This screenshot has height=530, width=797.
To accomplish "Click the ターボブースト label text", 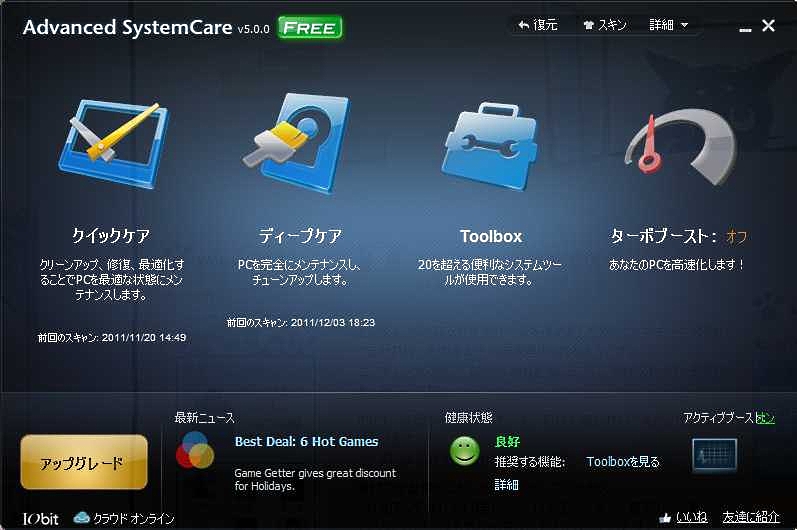I will click(x=663, y=236).
